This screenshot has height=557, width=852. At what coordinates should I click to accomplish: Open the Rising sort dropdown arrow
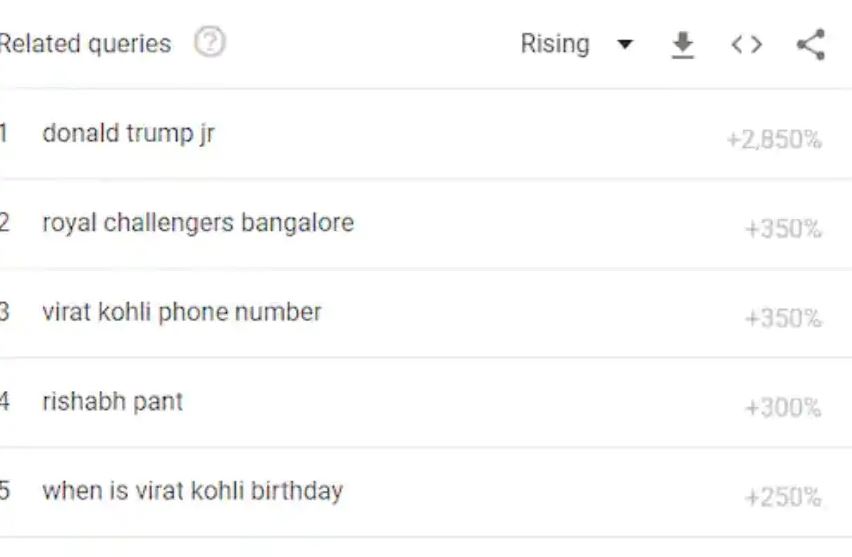pos(625,45)
